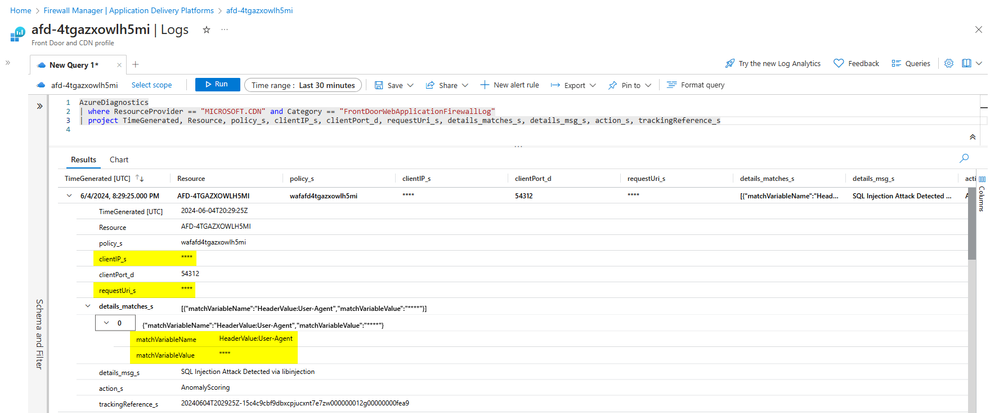Open the Queries panel
The image size is (999, 413).
pyautogui.click(x=911, y=64)
